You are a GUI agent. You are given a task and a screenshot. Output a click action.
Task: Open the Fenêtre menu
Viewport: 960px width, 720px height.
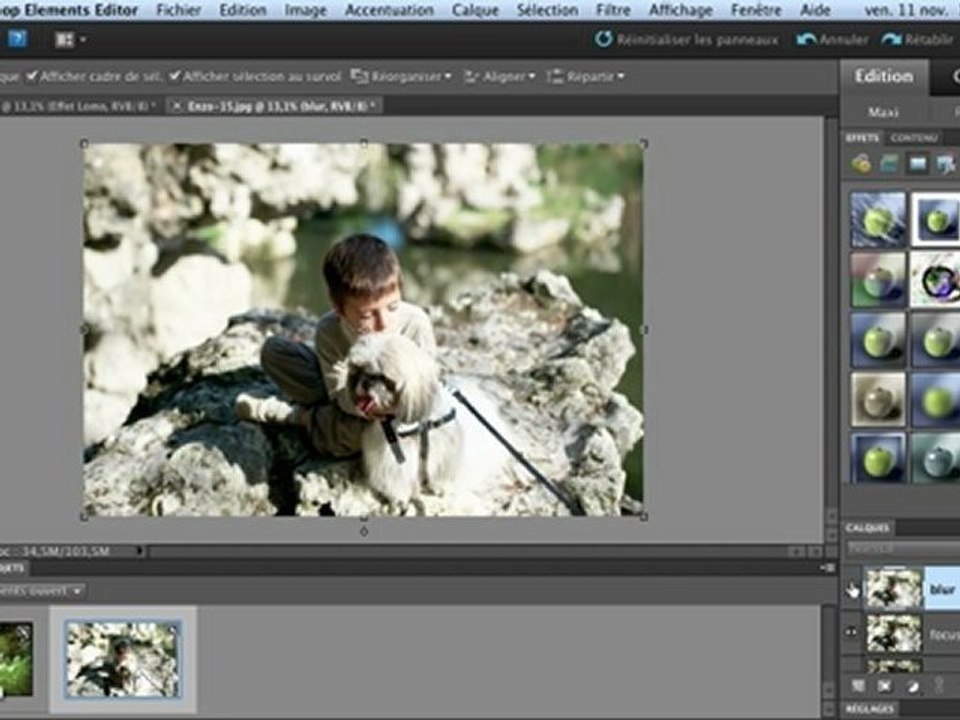[x=756, y=10]
